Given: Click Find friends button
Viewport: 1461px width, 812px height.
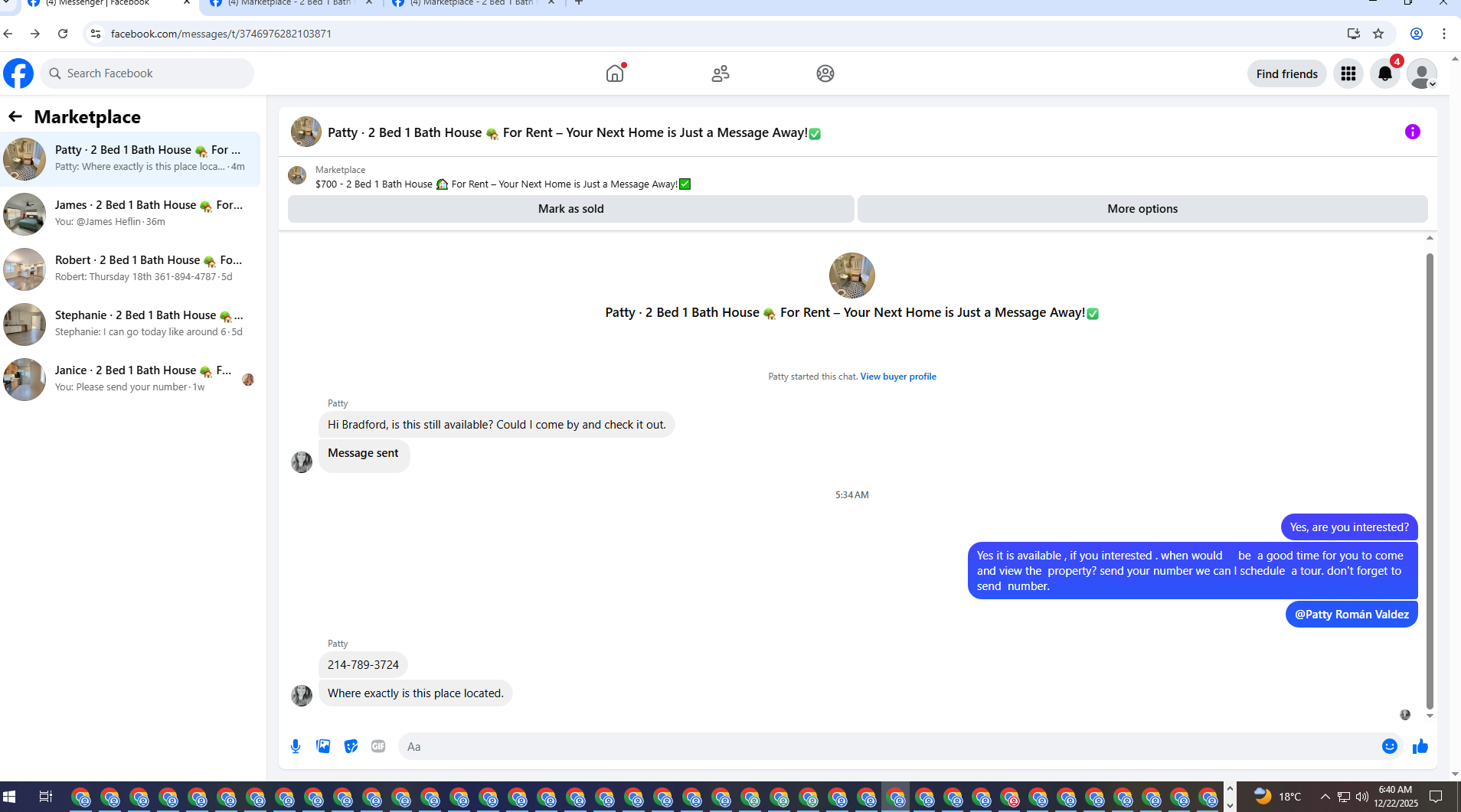Looking at the screenshot, I should click(x=1286, y=73).
